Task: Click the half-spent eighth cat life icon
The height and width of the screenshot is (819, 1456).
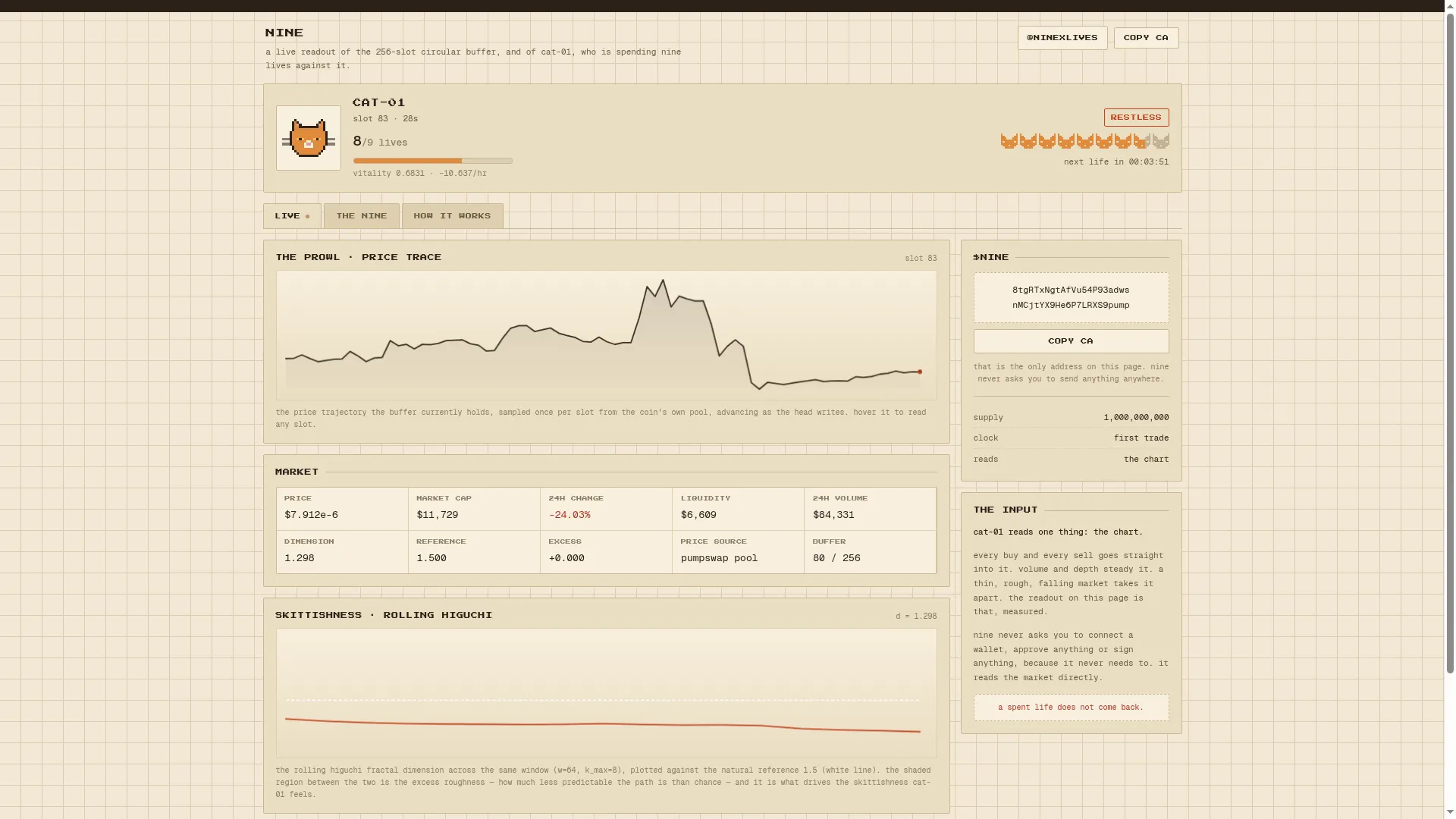Action: tap(1141, 141)
